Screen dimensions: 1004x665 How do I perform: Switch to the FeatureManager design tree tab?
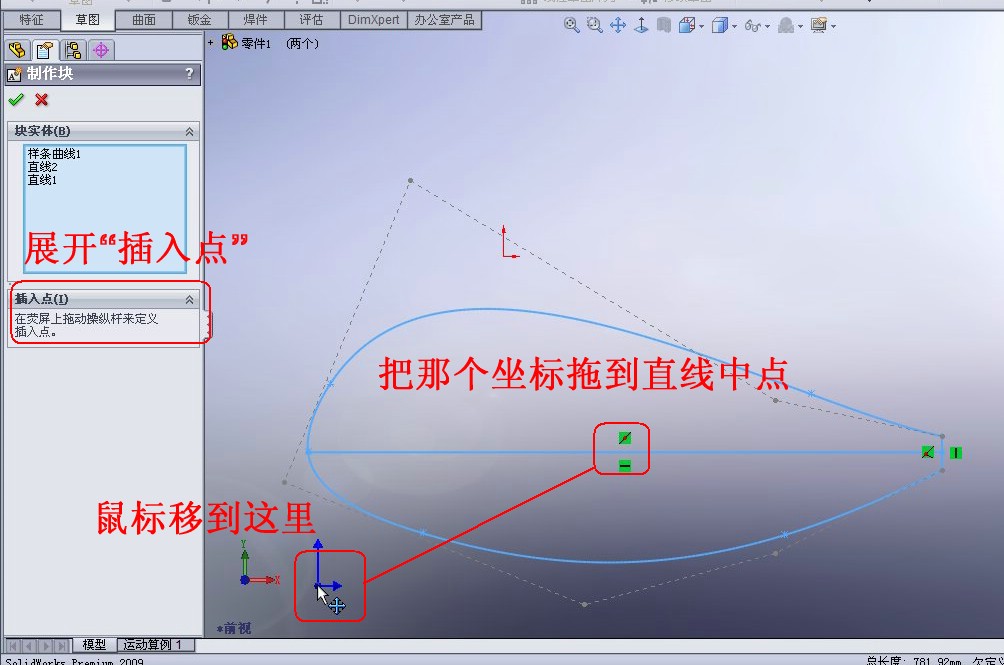tap(17, 50)
